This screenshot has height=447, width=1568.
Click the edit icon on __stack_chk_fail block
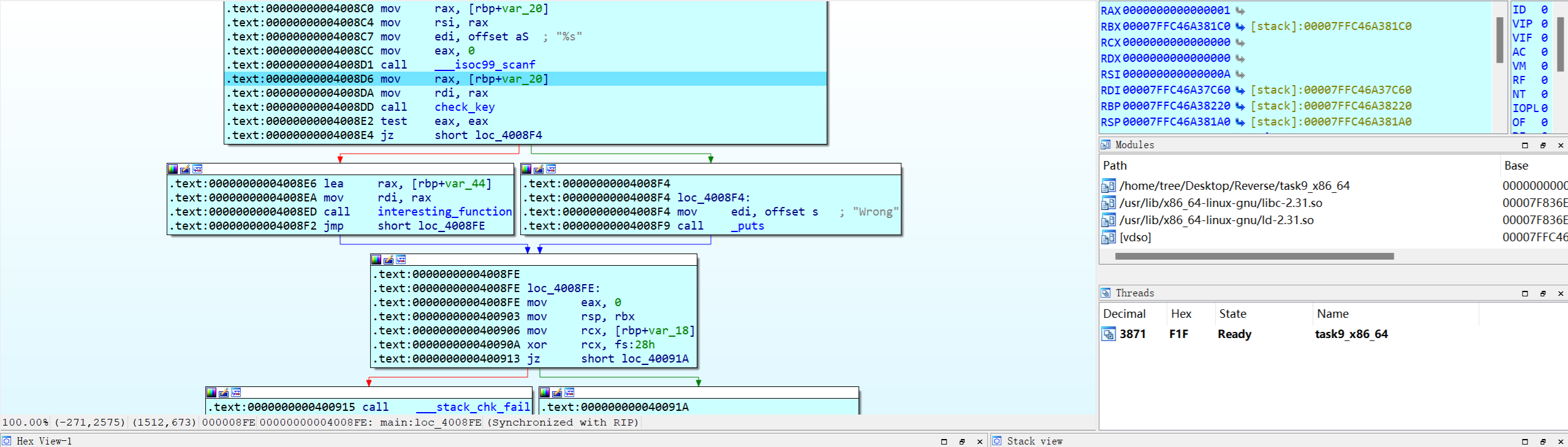224,393
